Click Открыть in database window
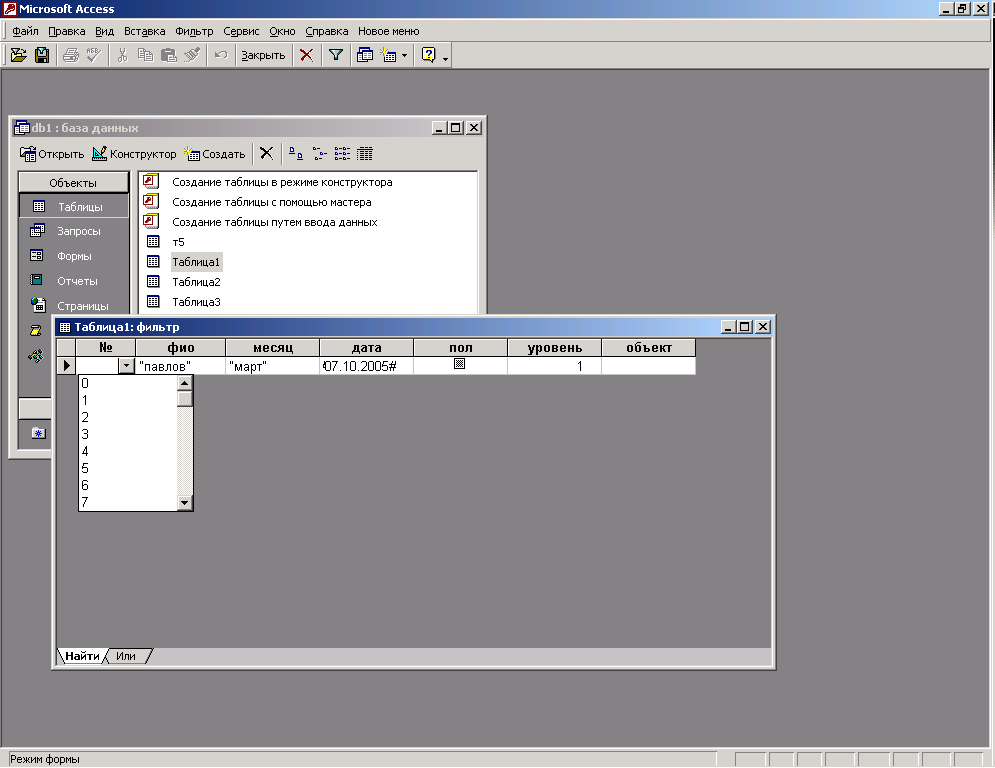The width and height of the screenshot is (995, 768). pos(52,154)
